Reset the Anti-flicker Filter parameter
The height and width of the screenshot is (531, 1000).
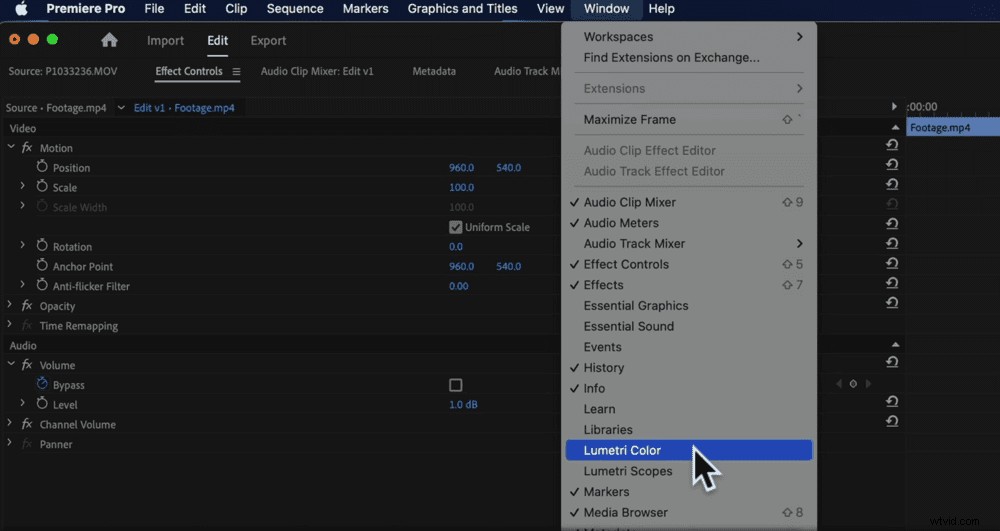tap(892, 284)
